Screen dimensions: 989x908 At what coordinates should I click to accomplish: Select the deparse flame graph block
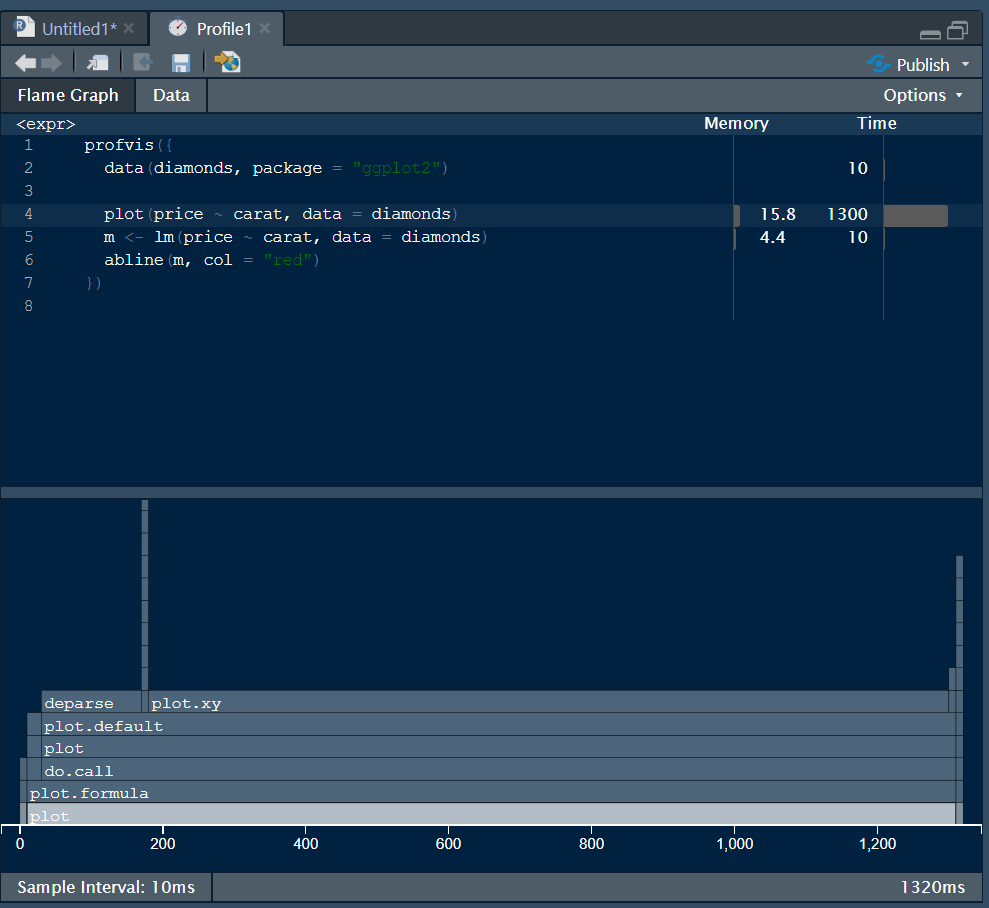click(91, 702)
